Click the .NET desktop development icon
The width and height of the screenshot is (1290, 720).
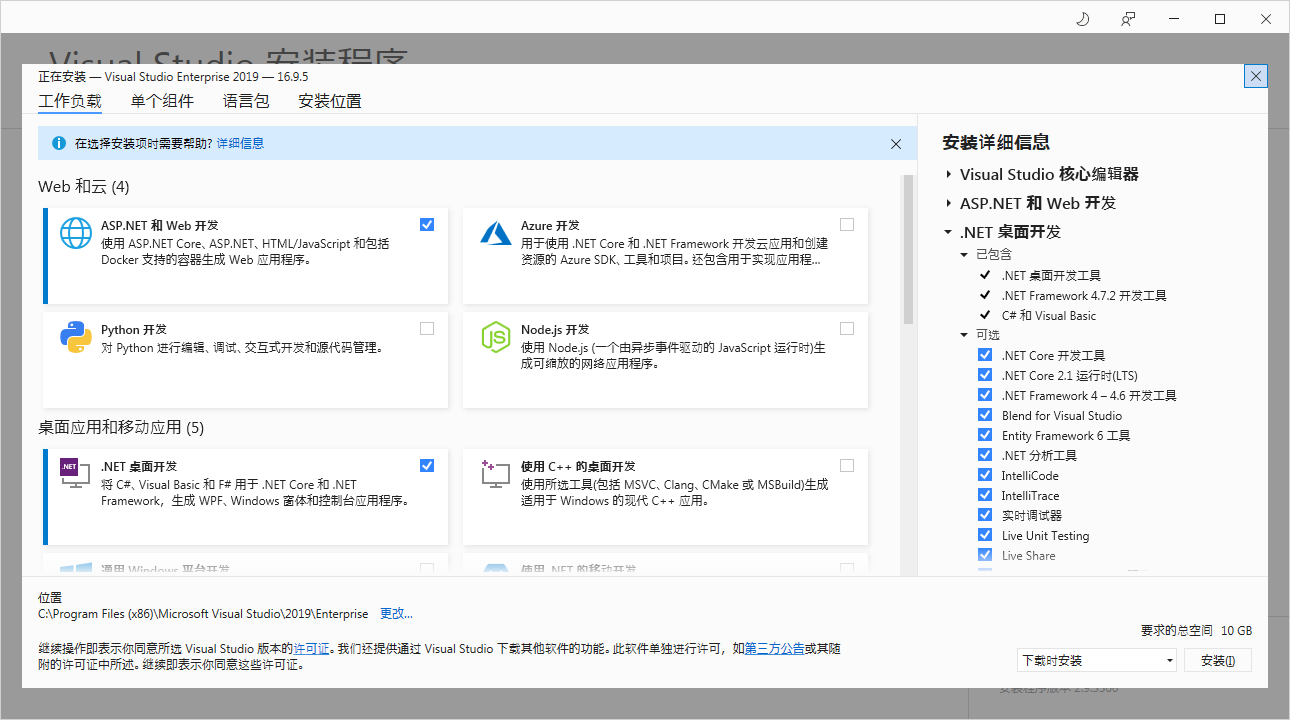tap(76, 474)
